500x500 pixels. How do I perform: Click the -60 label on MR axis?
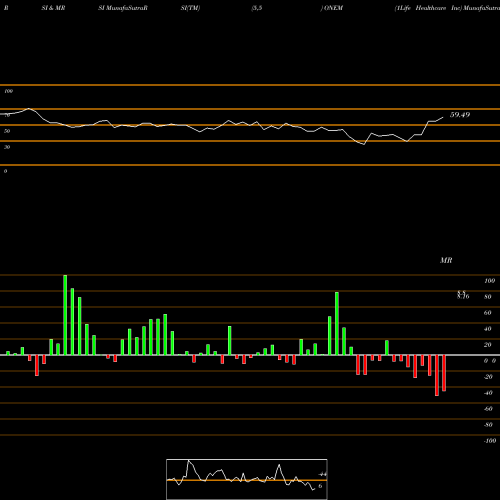click(x=488, y=409)
